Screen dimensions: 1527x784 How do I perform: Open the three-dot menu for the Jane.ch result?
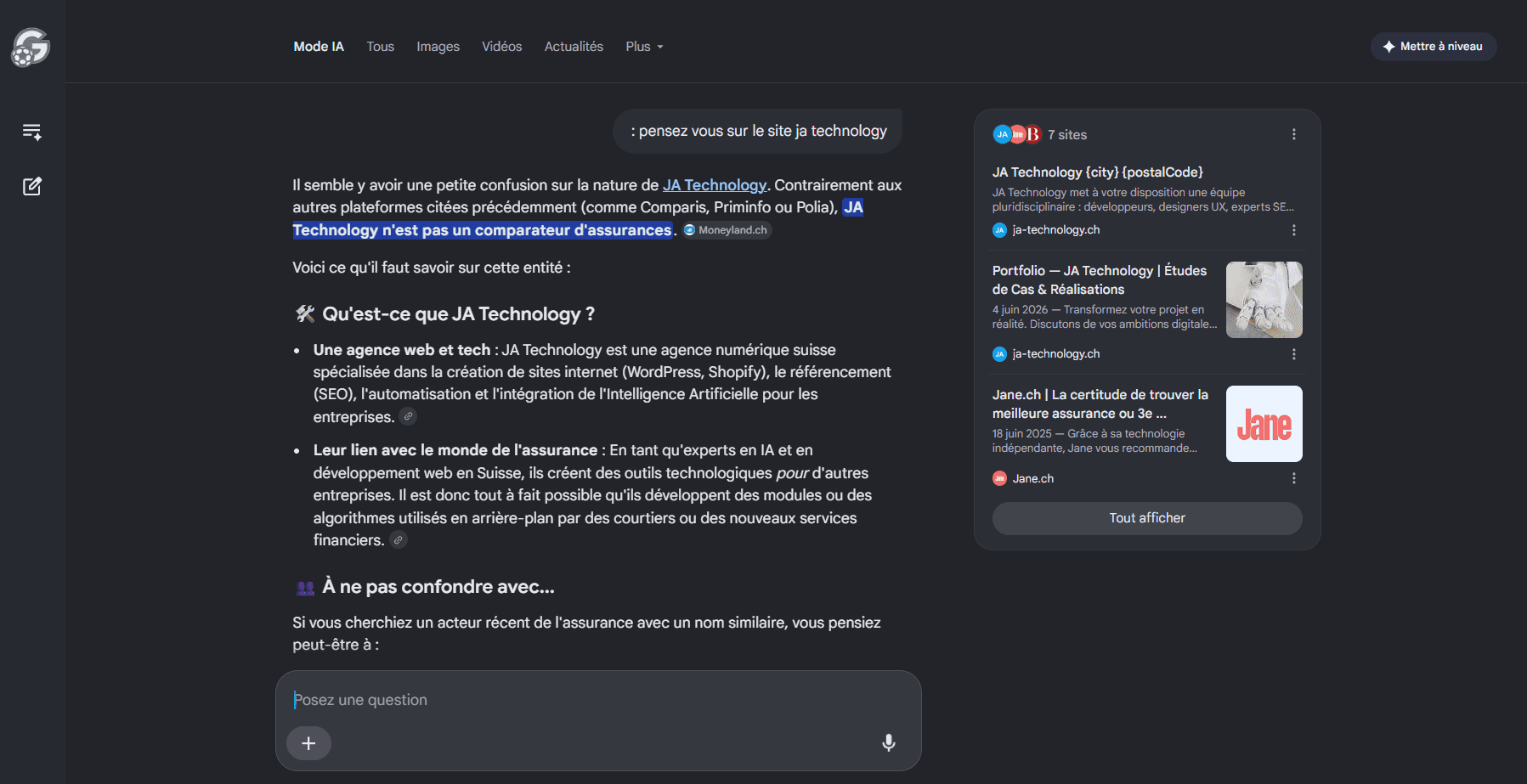[1293, 478]
